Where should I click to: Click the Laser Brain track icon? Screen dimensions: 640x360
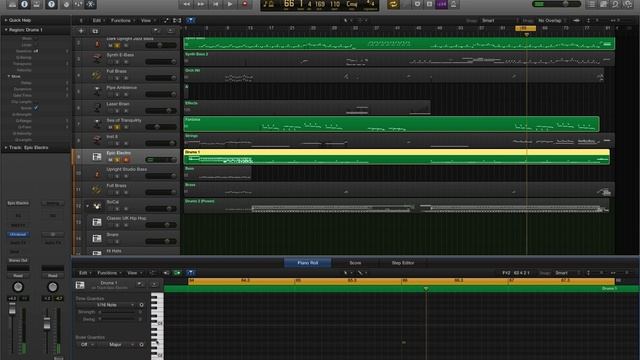tap(97, 108)
